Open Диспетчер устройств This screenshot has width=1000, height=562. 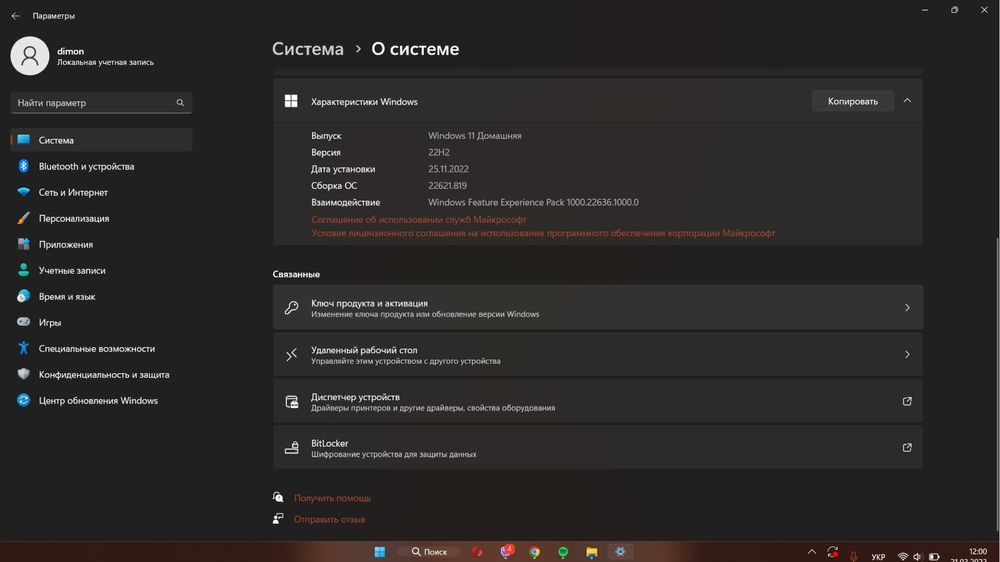[x=598, y=401]
